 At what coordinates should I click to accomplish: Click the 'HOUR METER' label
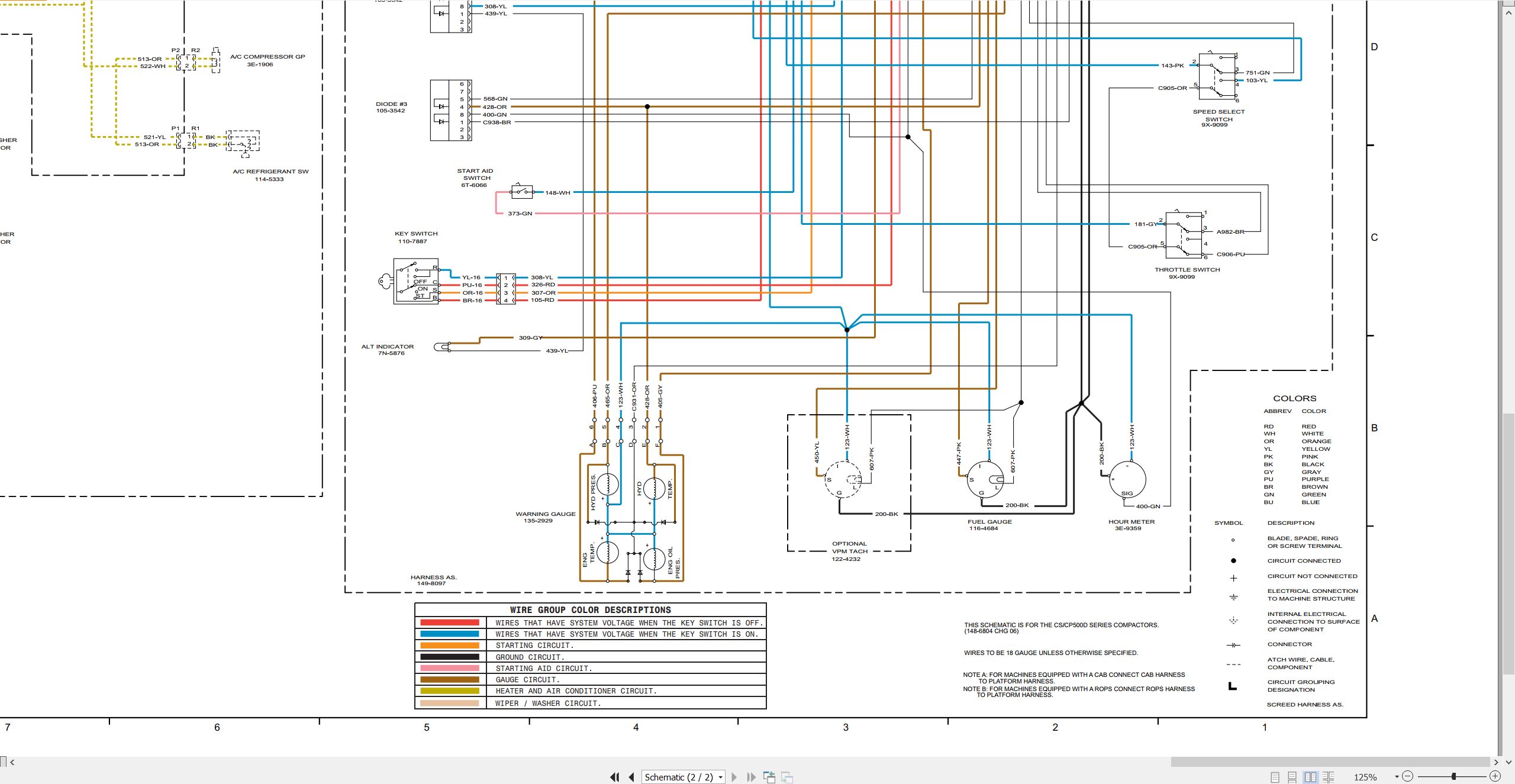[1132, 522]
